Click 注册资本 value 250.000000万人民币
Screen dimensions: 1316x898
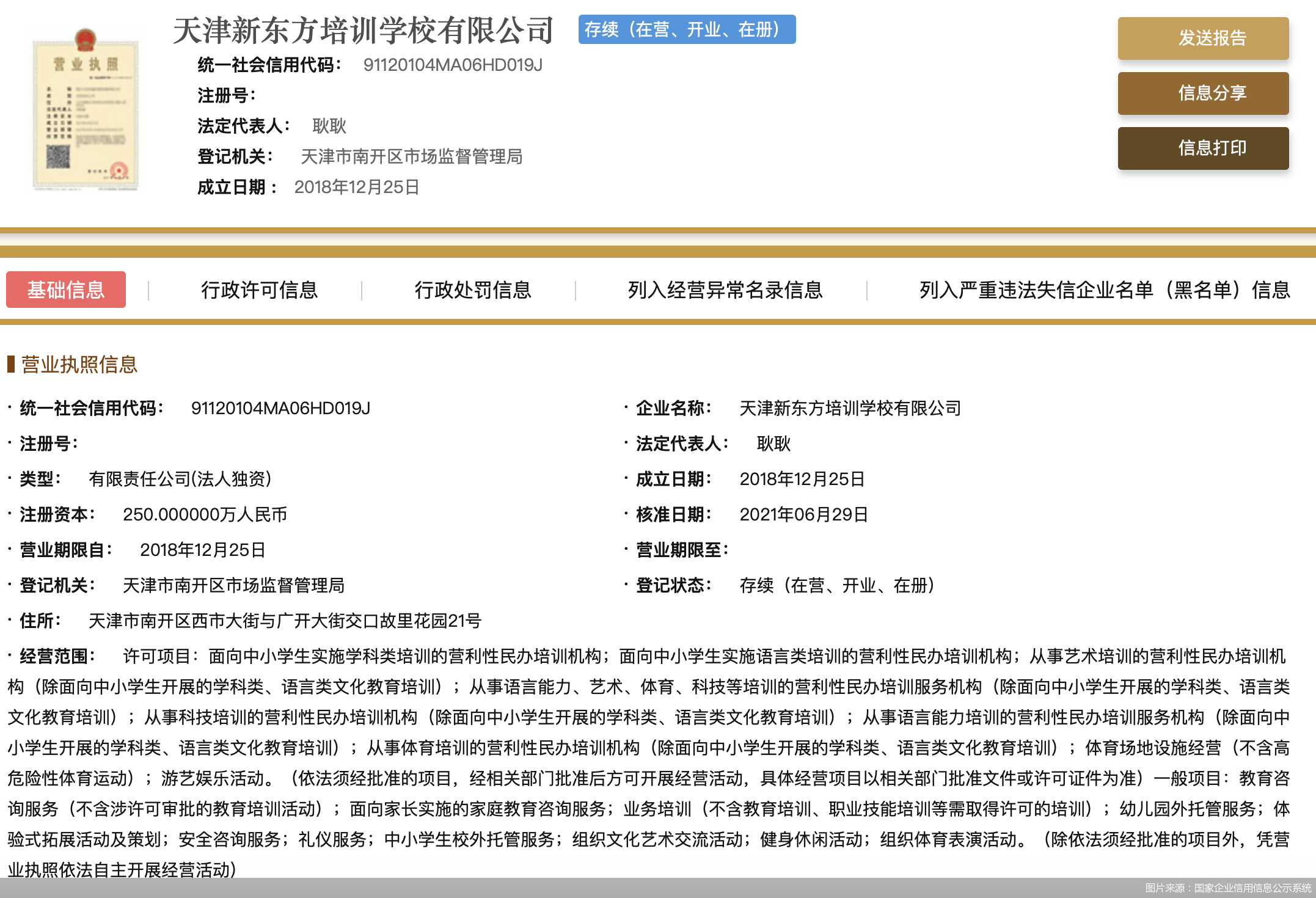tap(205, 514)
